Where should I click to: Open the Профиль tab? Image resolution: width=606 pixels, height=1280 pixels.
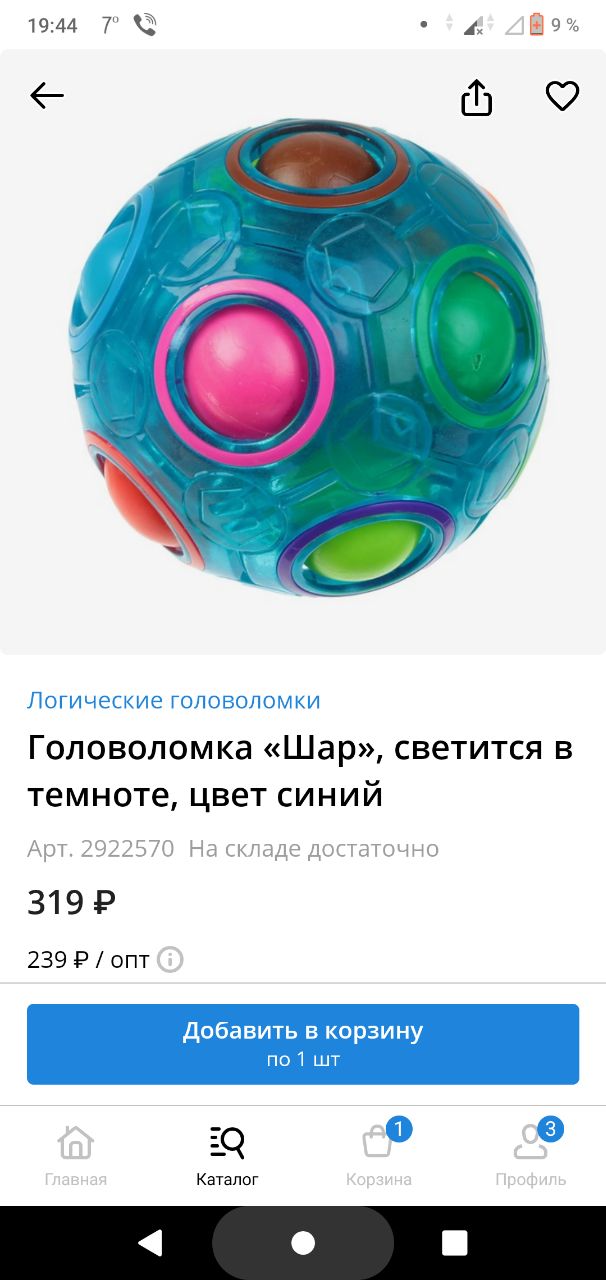(x=531, y=1157)
